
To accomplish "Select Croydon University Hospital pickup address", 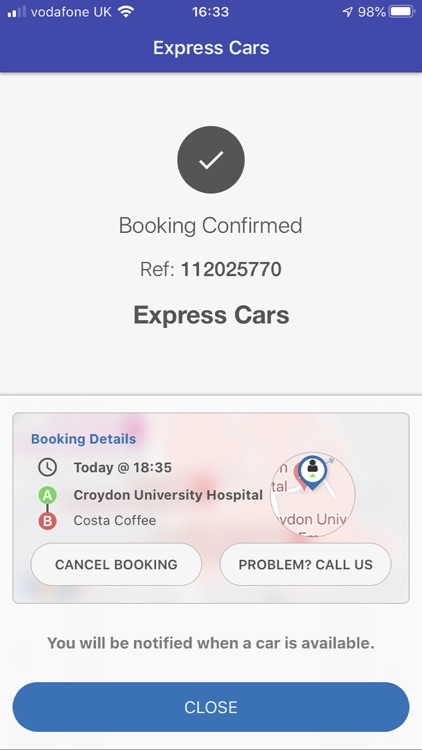I will click(168, 495).
